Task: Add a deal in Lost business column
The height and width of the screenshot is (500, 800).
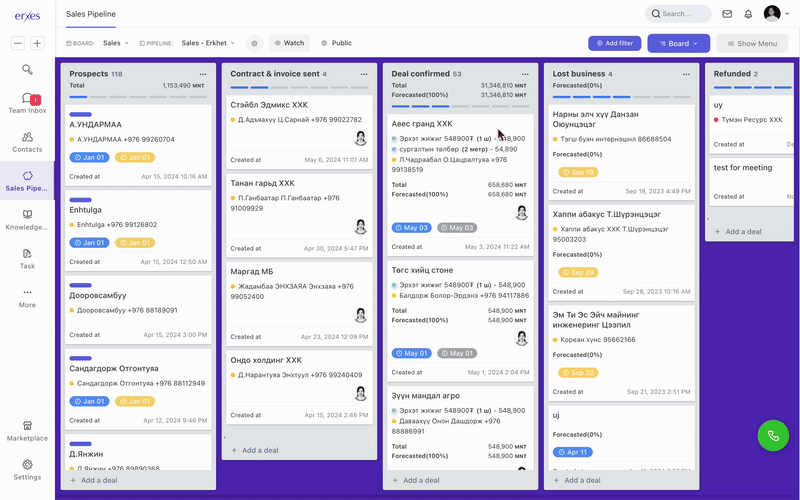Action: point(578,480)
